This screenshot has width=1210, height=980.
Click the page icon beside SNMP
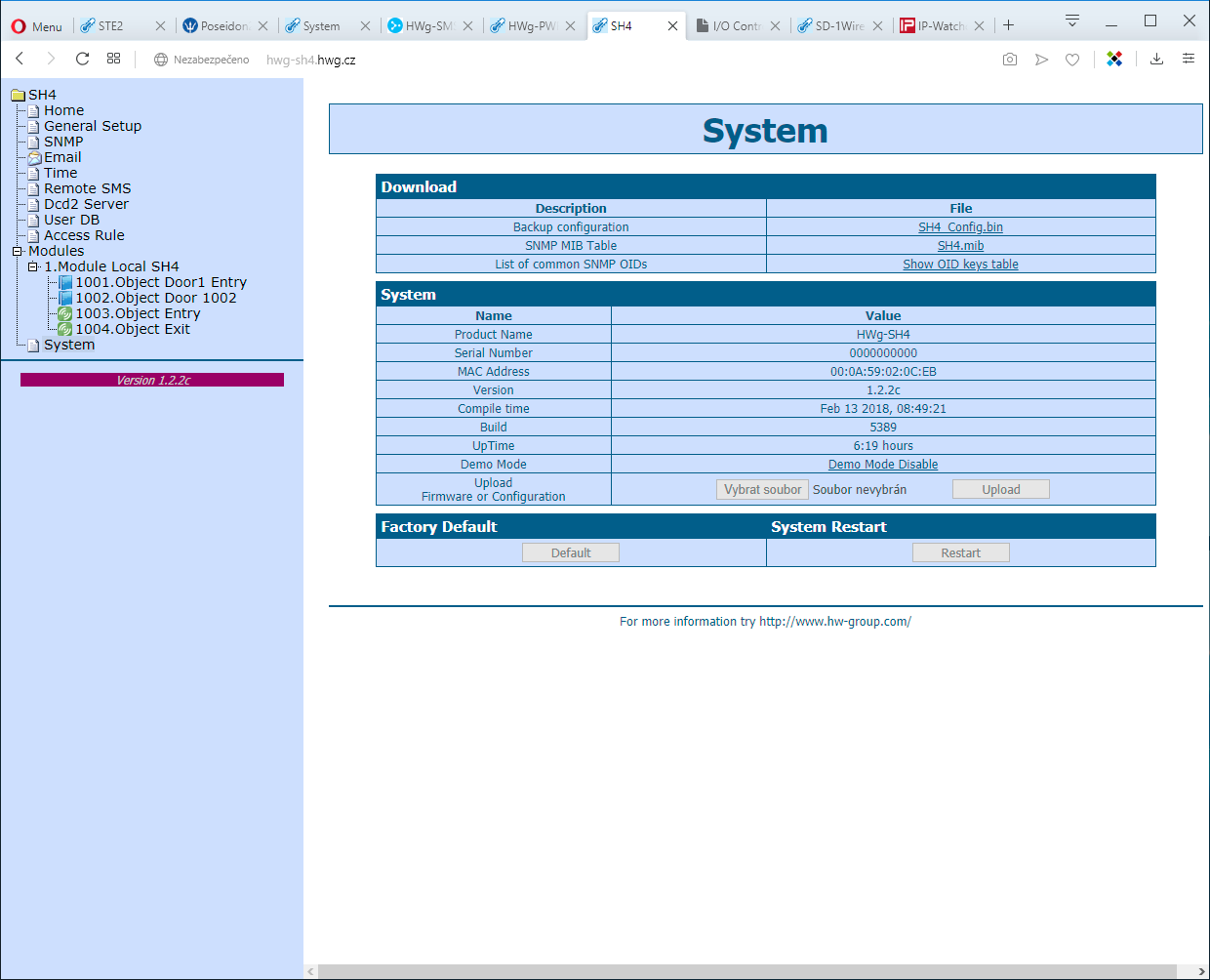[34, 142]
